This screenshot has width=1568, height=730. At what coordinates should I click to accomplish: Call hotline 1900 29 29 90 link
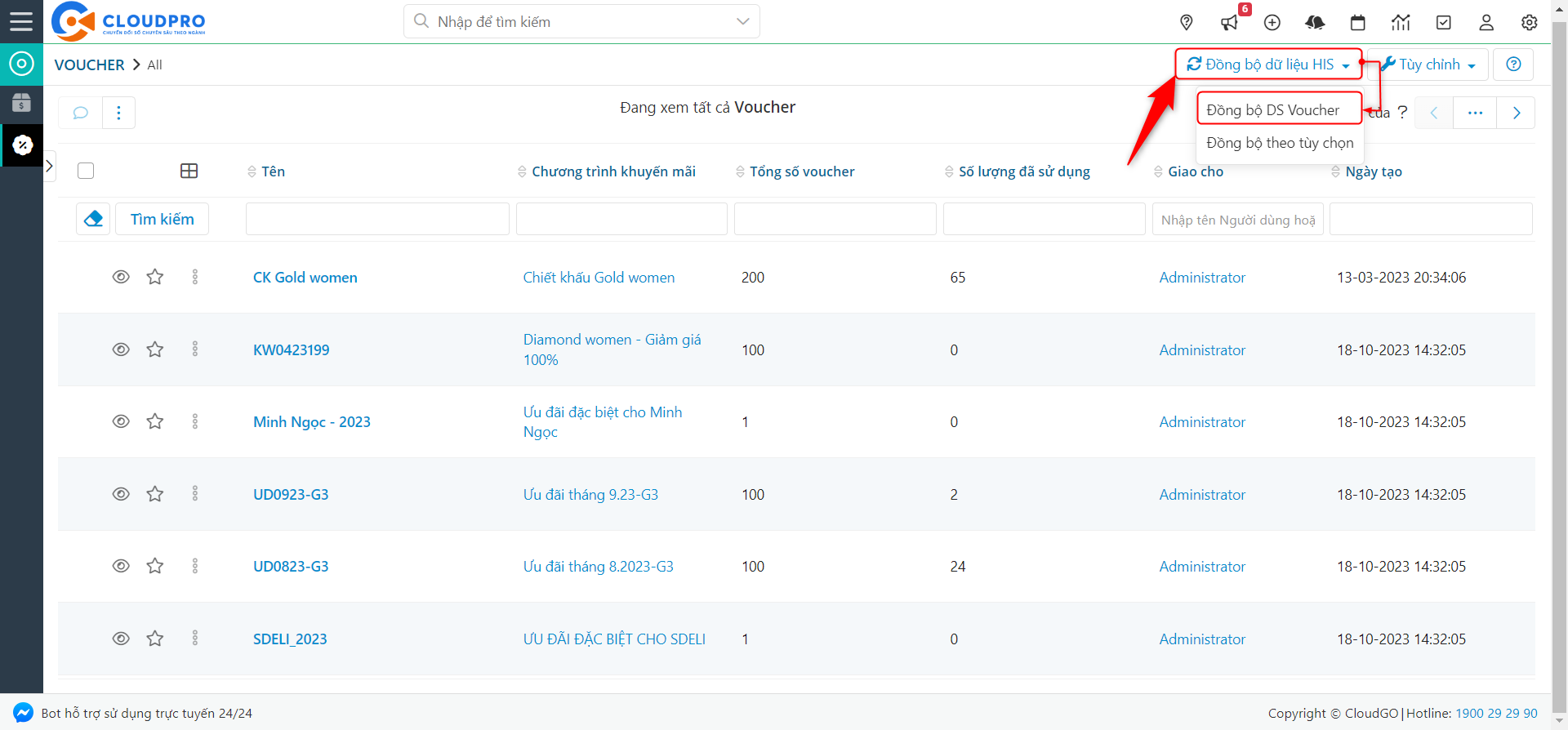point(1496,713)
